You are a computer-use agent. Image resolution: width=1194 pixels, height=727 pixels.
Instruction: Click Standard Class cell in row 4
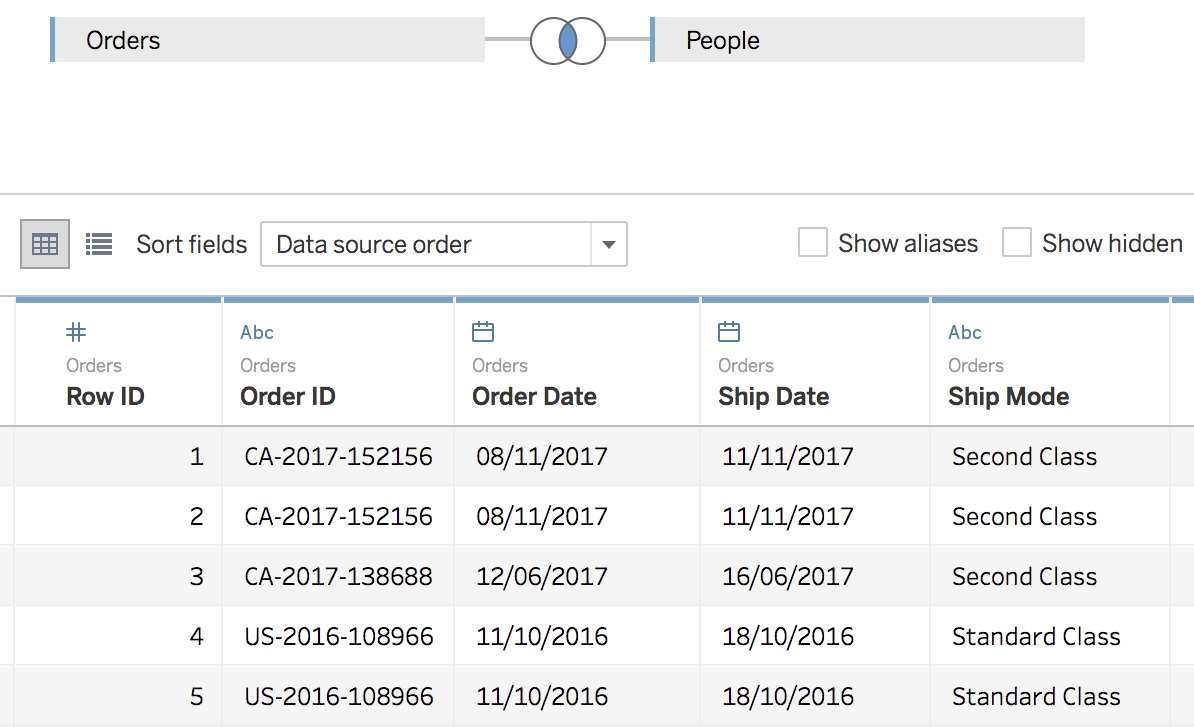[x=1036, y=637]
